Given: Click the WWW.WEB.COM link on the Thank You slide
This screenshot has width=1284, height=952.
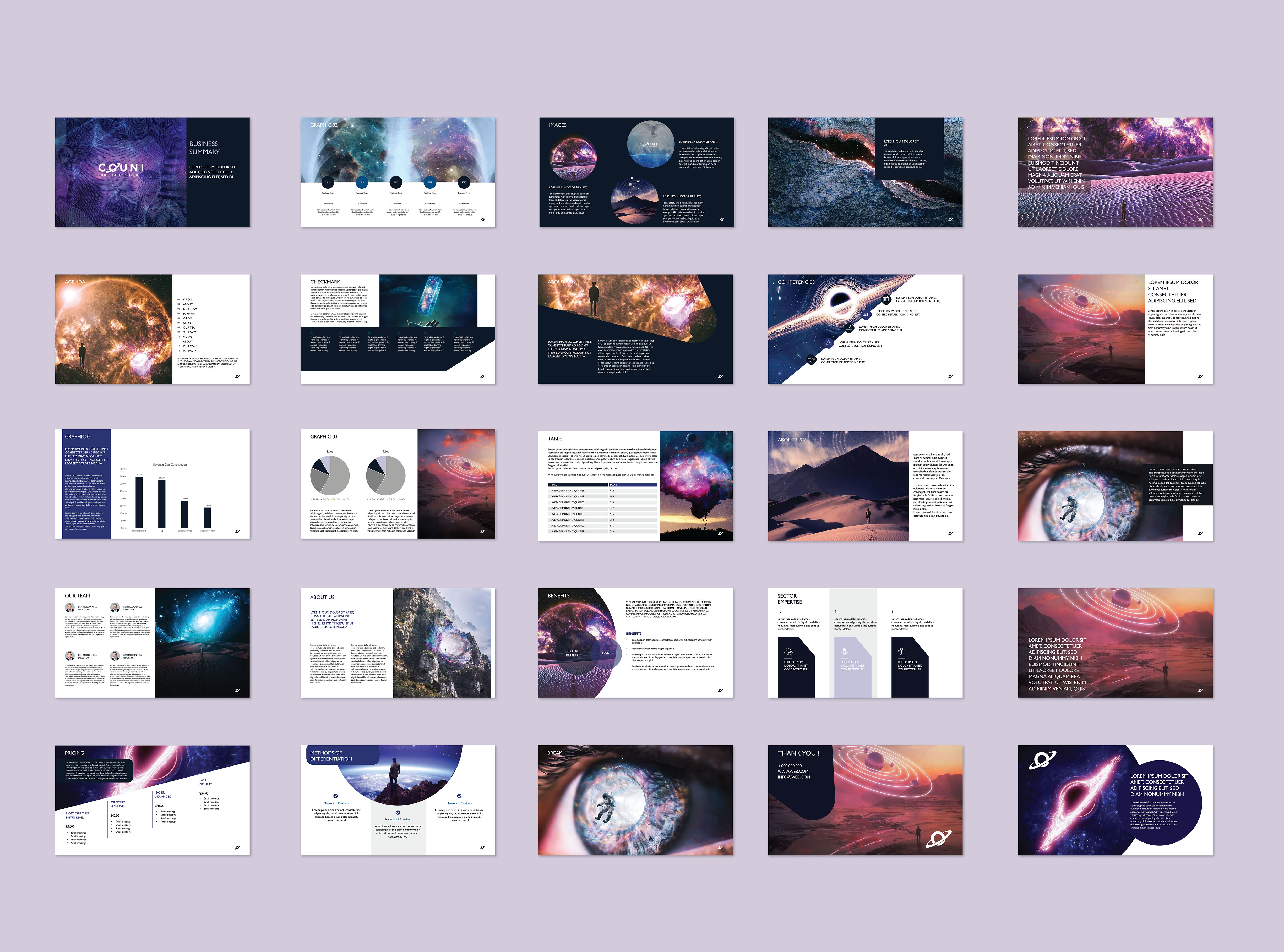Looking at the screenshot, I should 792,771.
